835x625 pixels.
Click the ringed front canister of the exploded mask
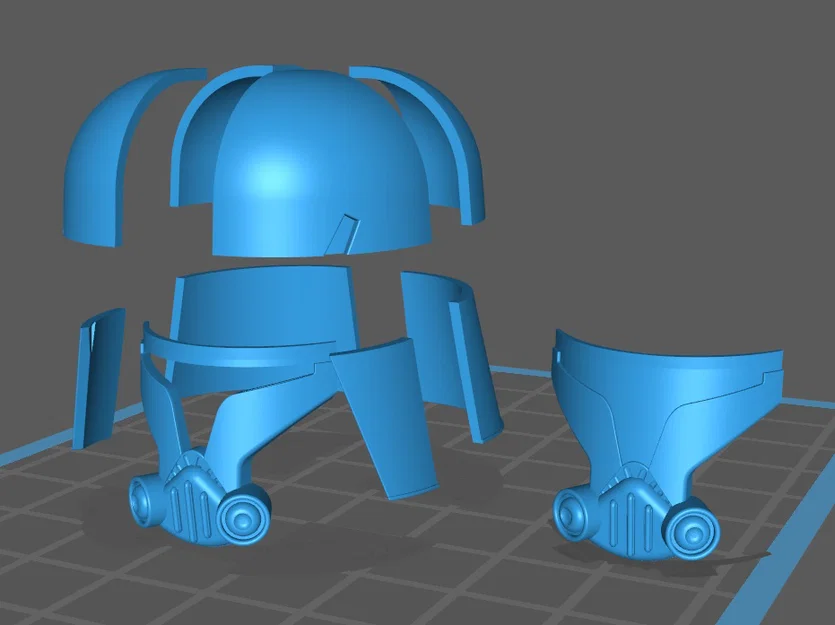pos(242,517)
